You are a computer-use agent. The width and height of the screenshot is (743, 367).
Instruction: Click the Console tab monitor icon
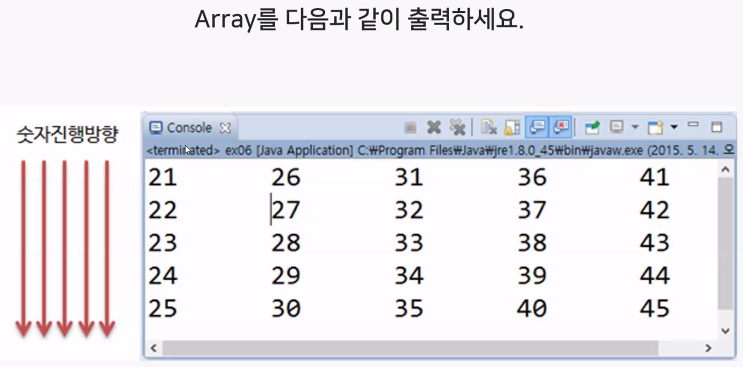point(155,128)
